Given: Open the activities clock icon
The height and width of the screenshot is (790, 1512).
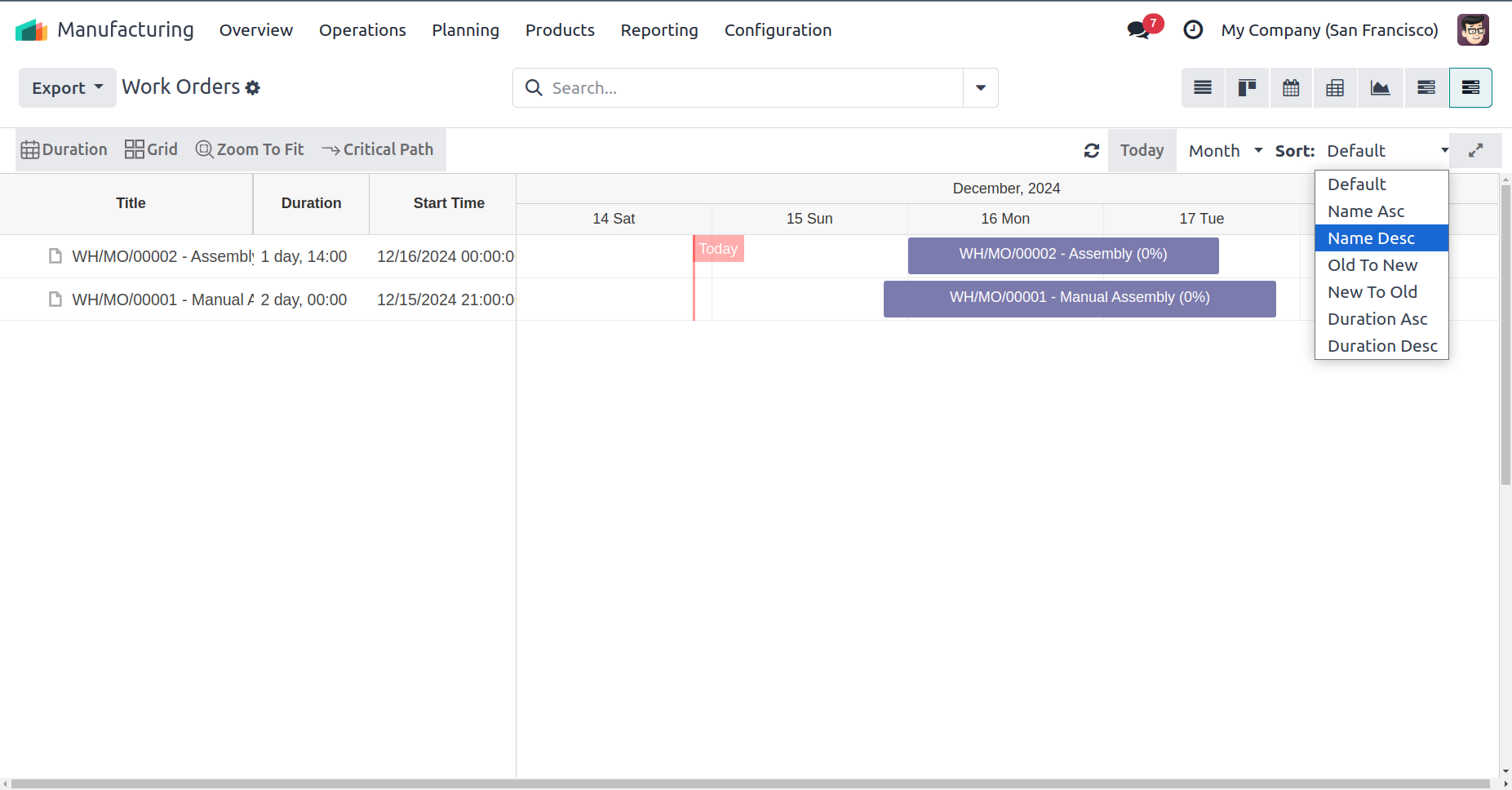Looking at the screenshot, I should click(1193, 30).
